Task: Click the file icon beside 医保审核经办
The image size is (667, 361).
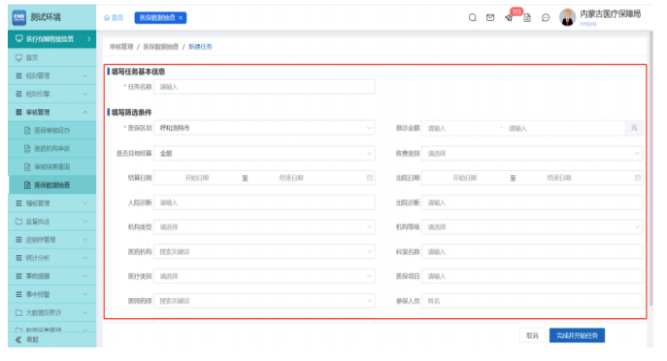Action: [x=27, y=130]
